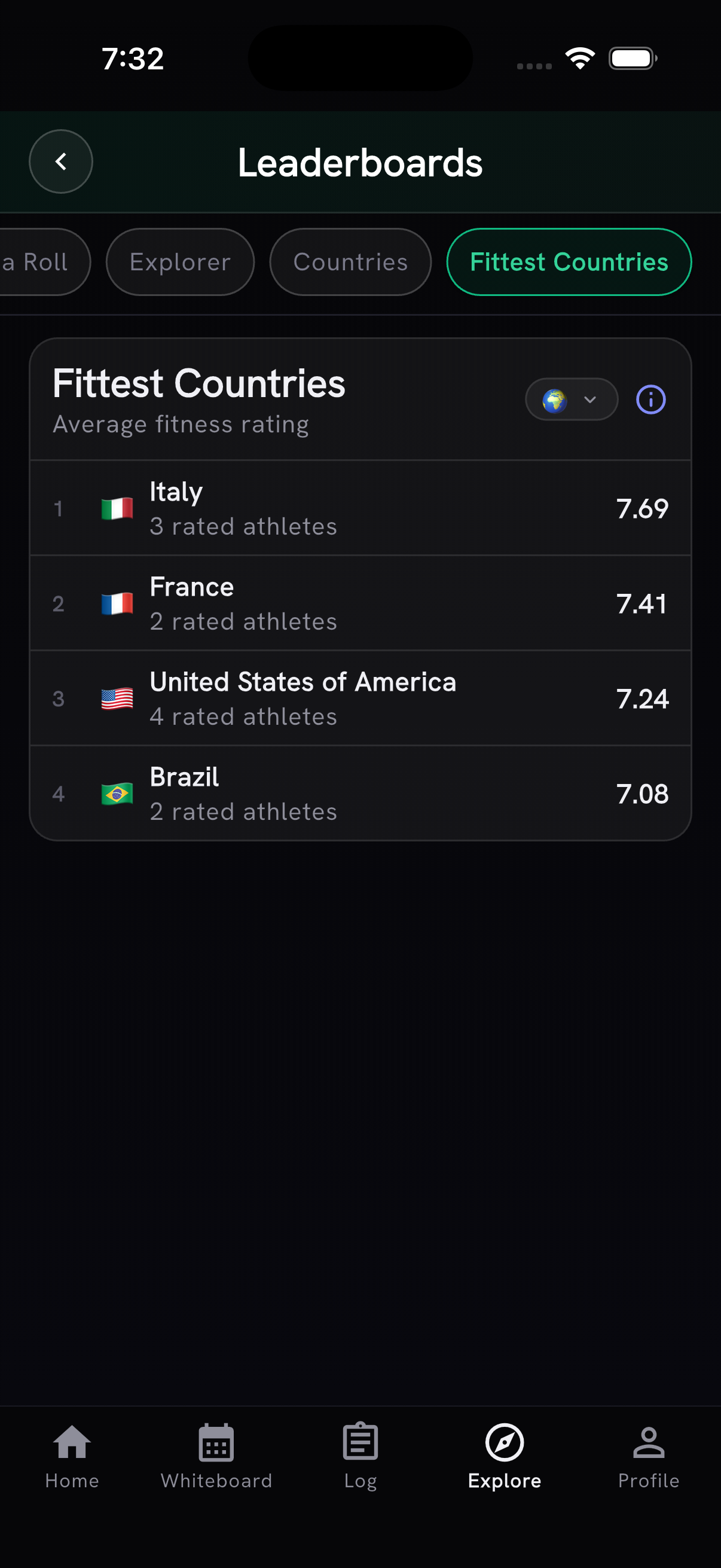Select Italy's 7.69 rating
The height and width of the screenshot is (1568, 721).
642,508
